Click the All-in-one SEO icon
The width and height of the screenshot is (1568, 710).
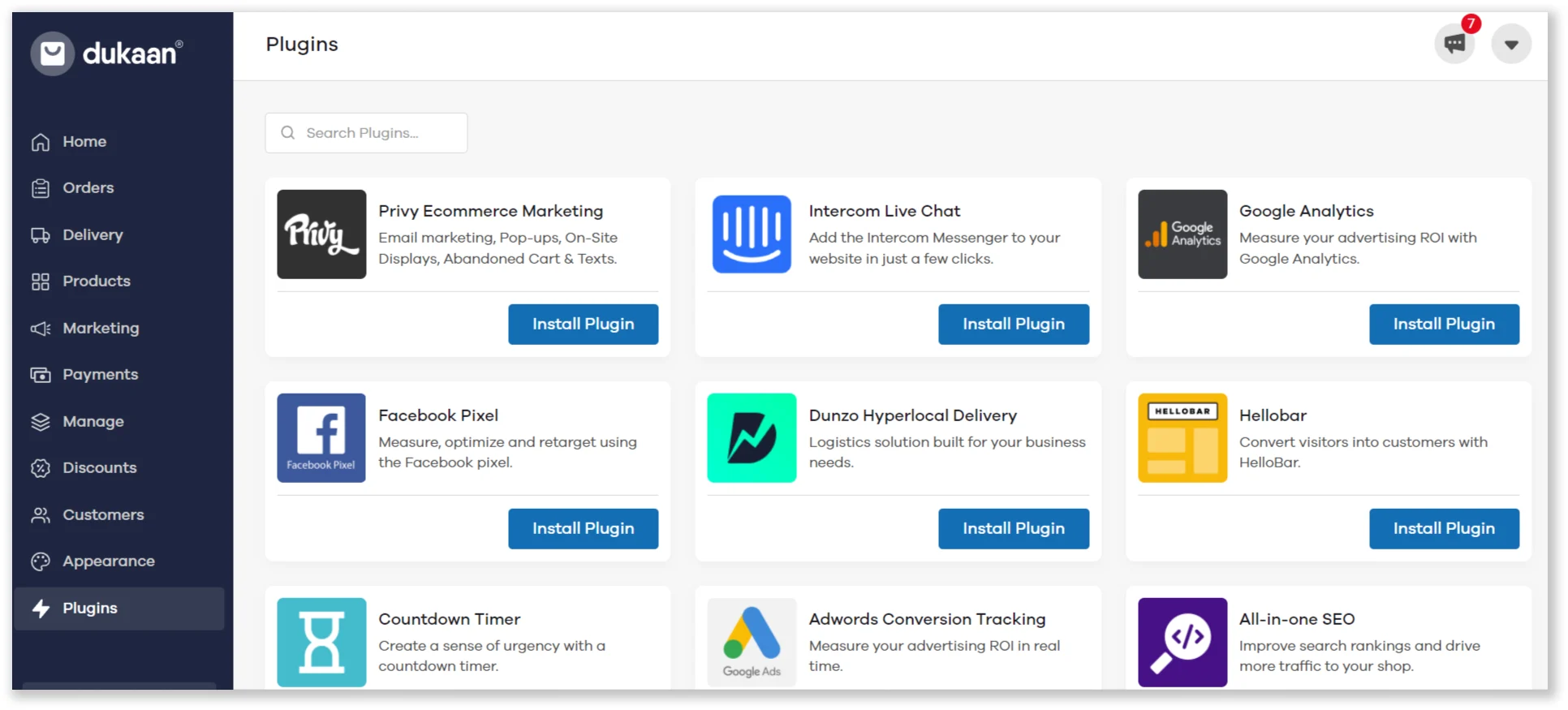click(1182, 642)
